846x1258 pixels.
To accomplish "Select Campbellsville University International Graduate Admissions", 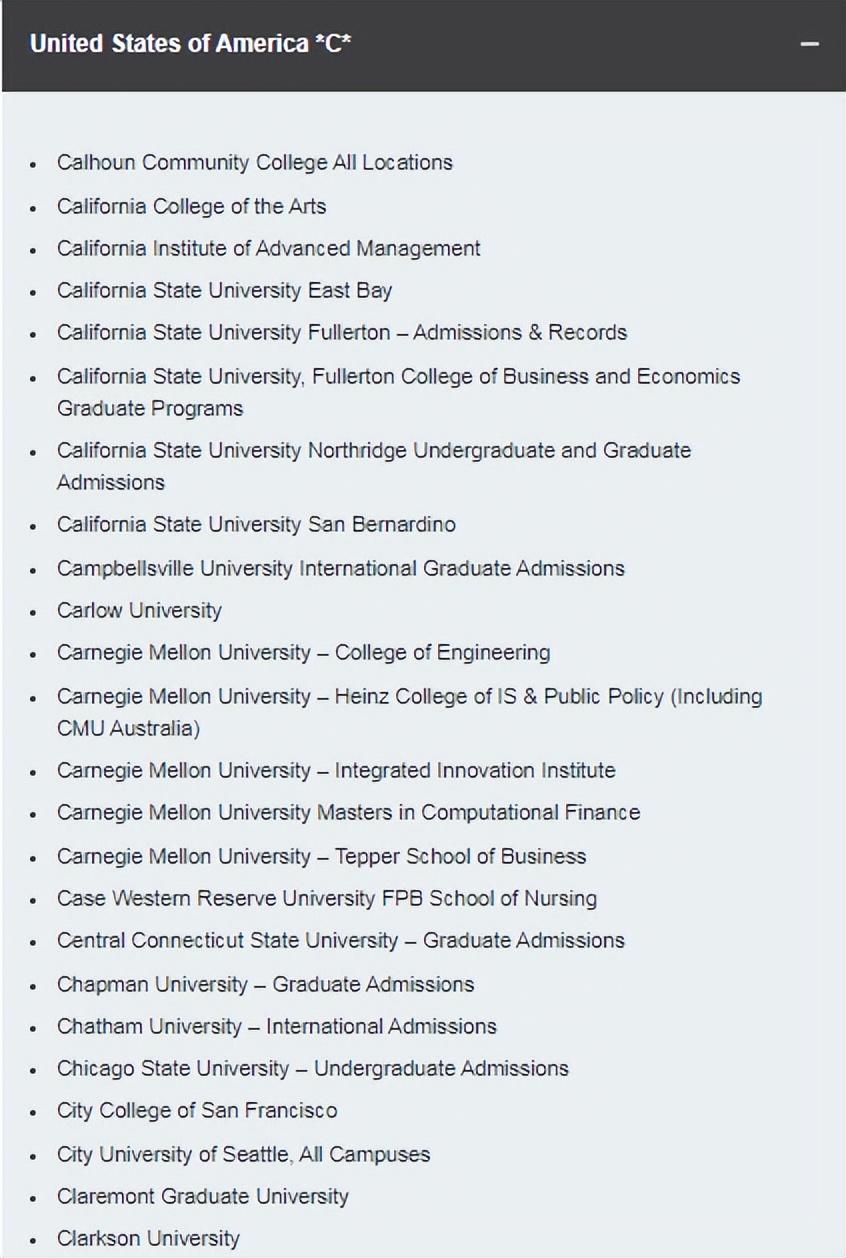I will point(340,569).
